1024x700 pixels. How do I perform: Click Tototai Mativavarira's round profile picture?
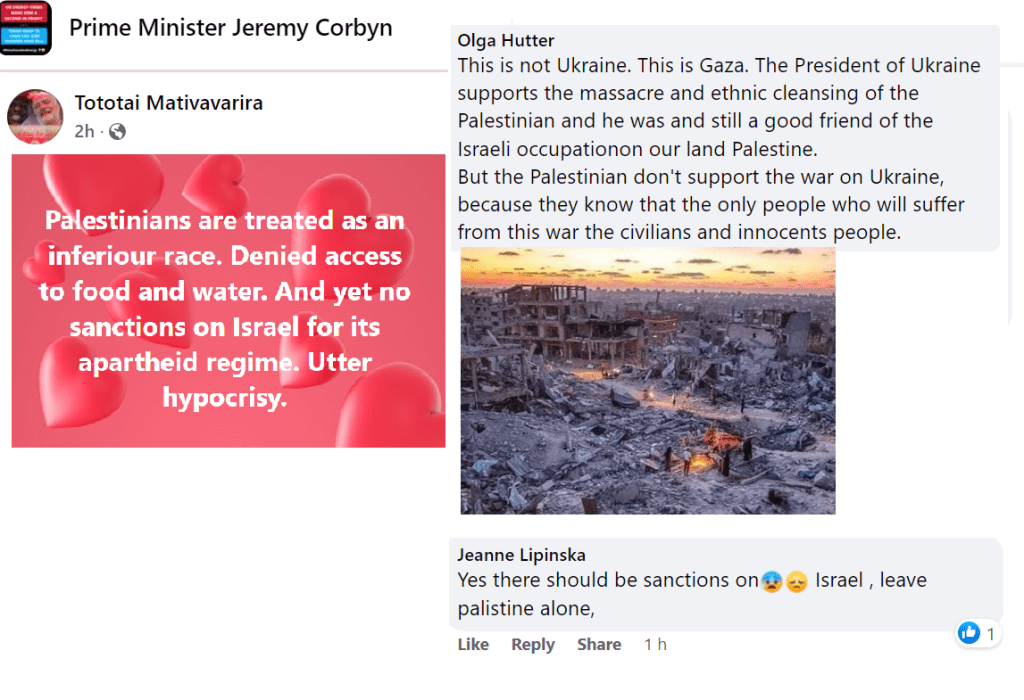coord(35,116)
